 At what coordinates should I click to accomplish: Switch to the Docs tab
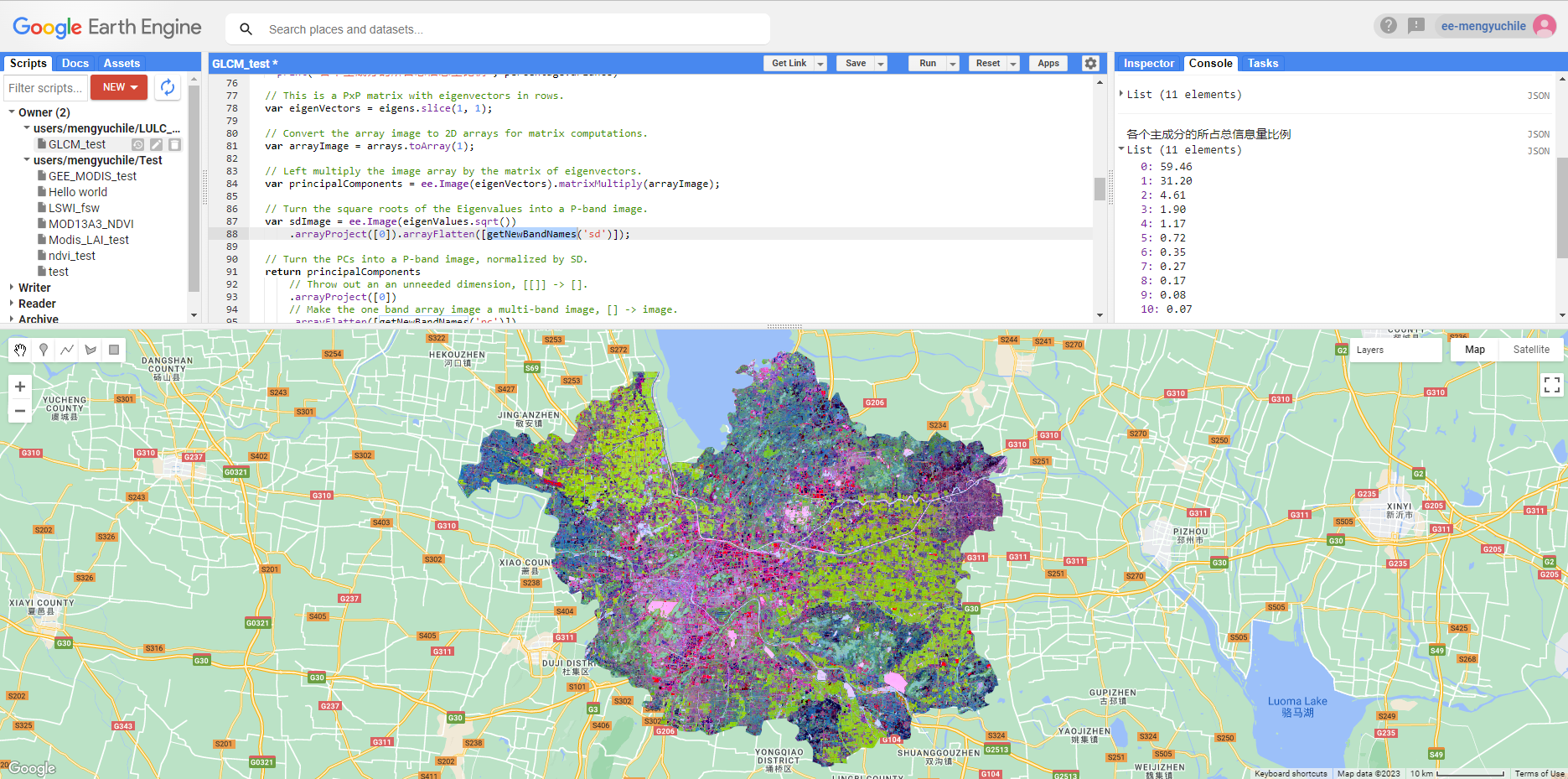pyautogui.click(x=75, y=64)
